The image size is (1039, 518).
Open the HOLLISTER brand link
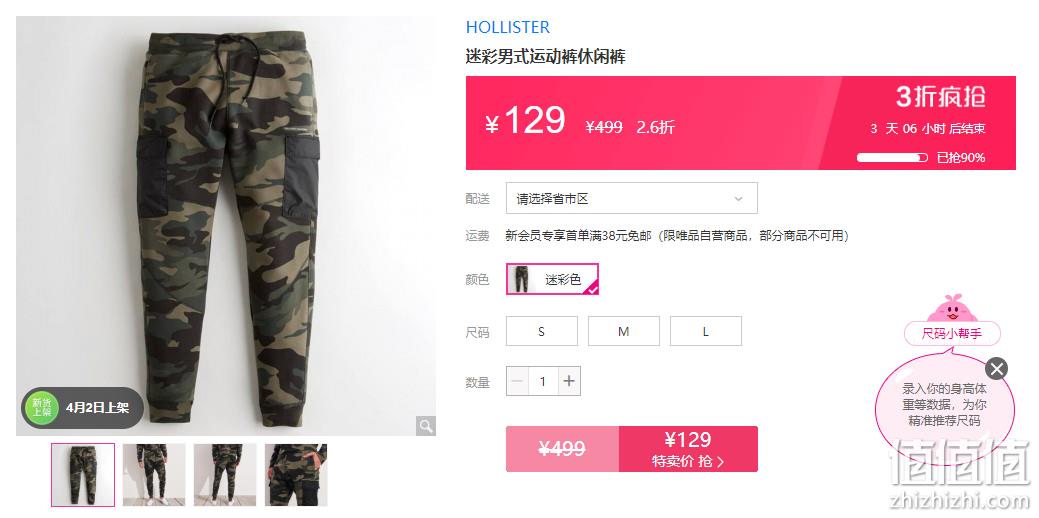click(508, 27)
